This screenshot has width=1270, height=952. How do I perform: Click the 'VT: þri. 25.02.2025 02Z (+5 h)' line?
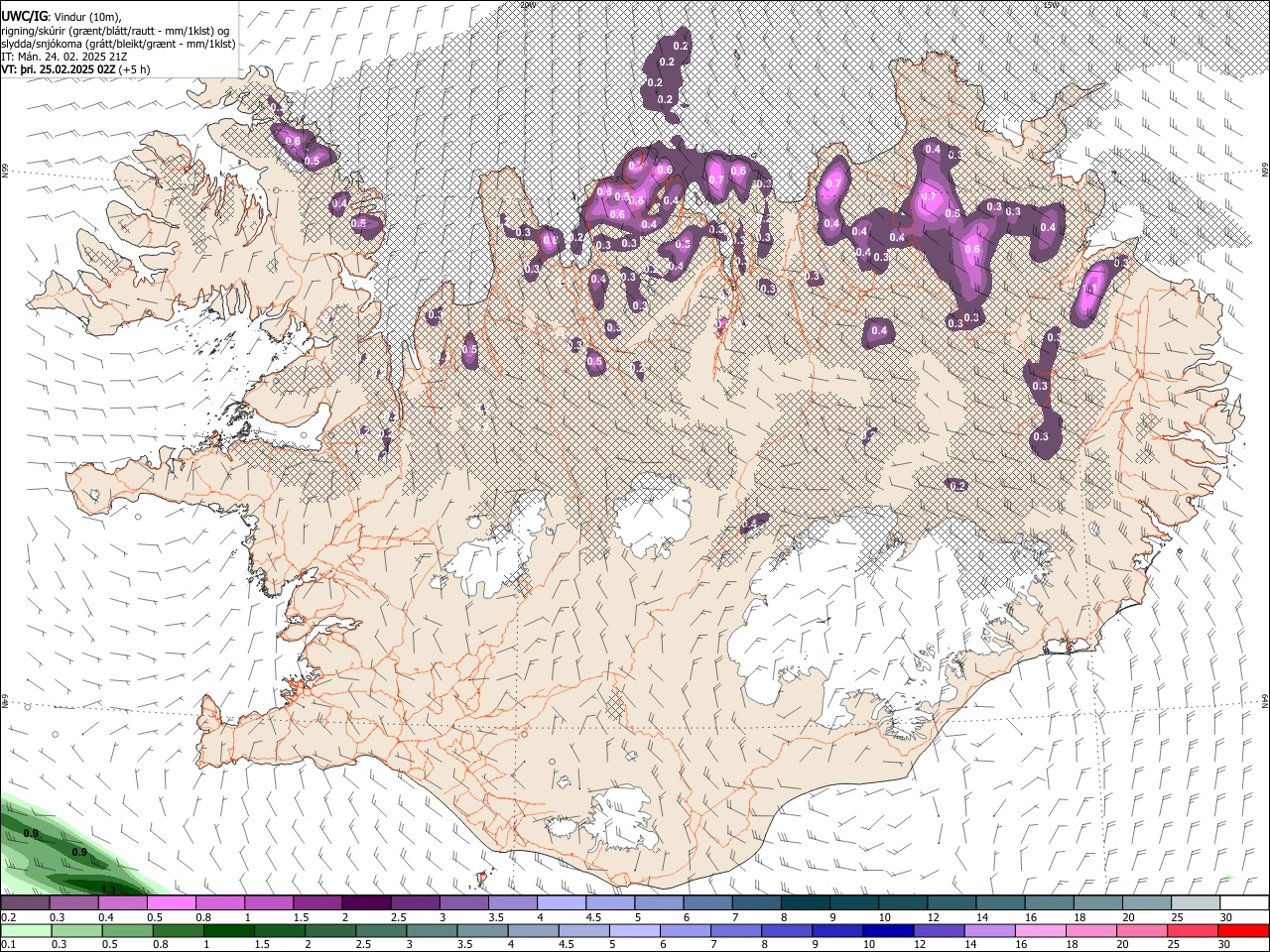76,69
